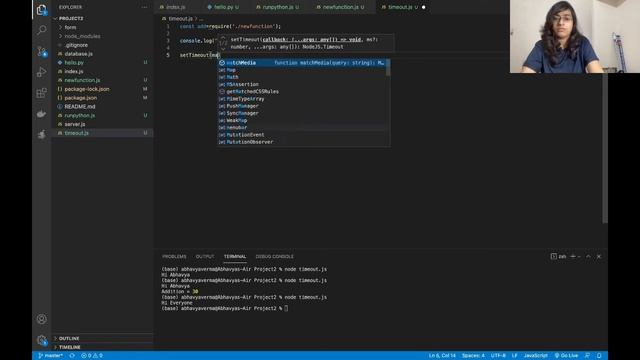This screenshot has width=640, height=360.
Task: Open the Docker view icon
Action: click(x=42, y=114)
